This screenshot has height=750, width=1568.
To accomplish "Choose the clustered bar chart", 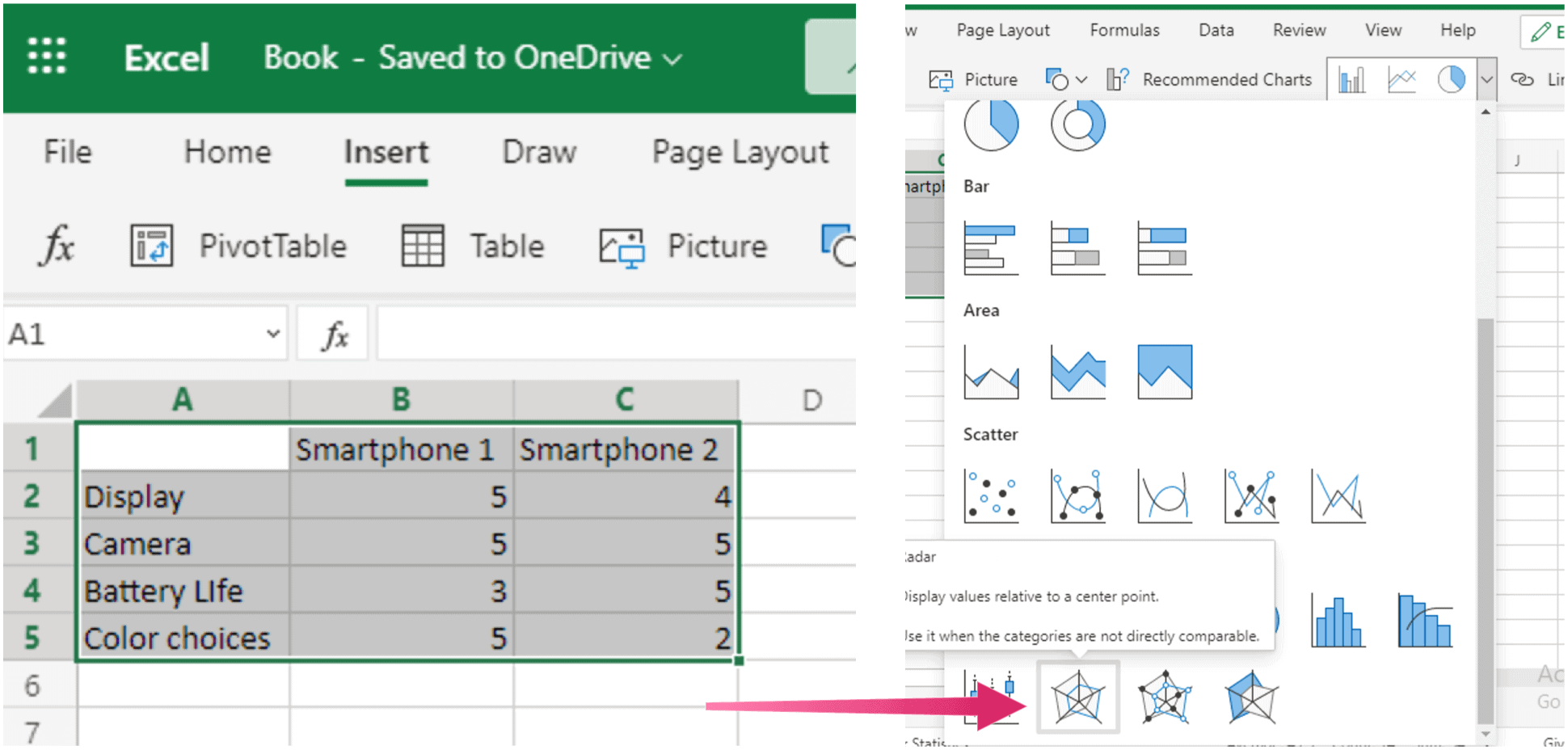I will [x=991, y=248].
